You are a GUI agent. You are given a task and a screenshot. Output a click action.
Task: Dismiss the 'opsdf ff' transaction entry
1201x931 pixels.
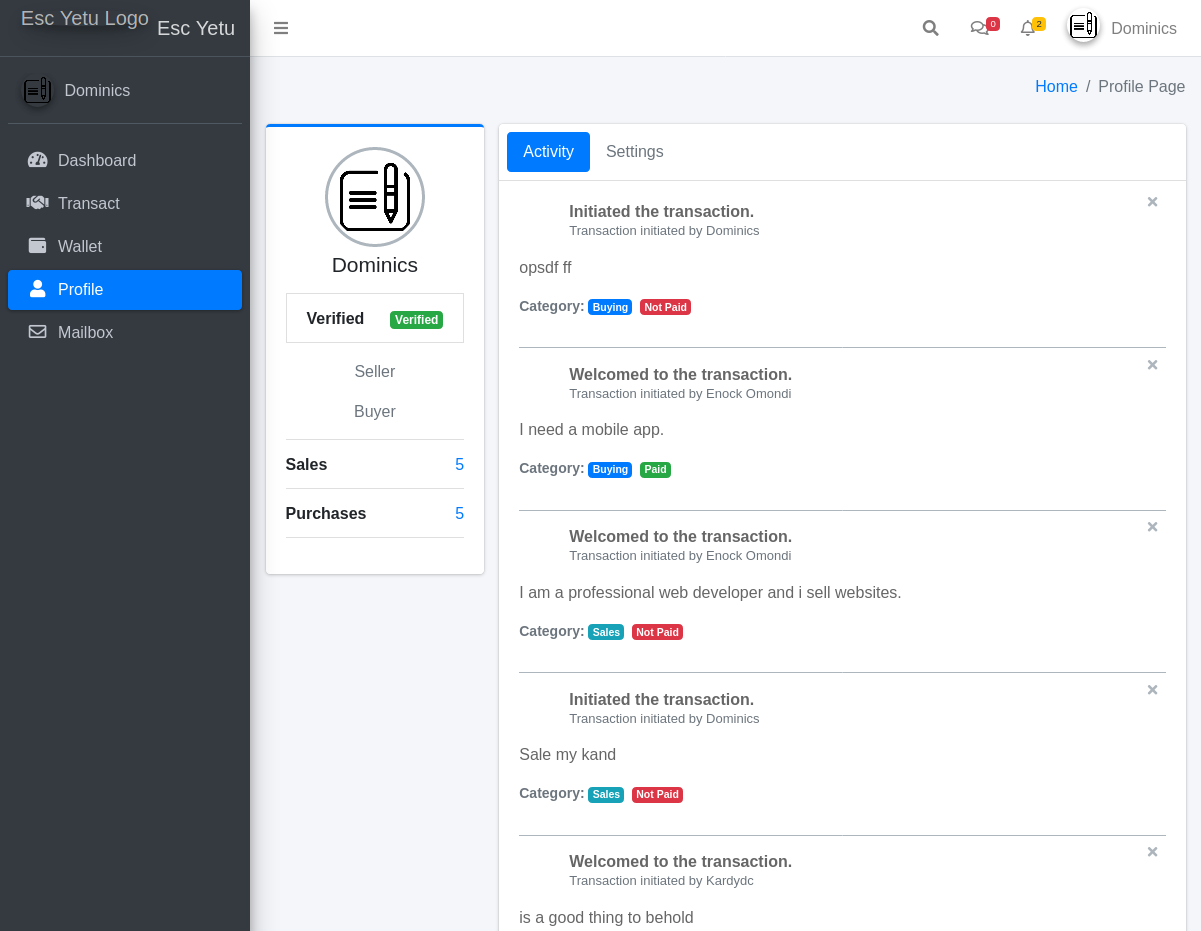pyautogui.click(x=1152, y=202)
